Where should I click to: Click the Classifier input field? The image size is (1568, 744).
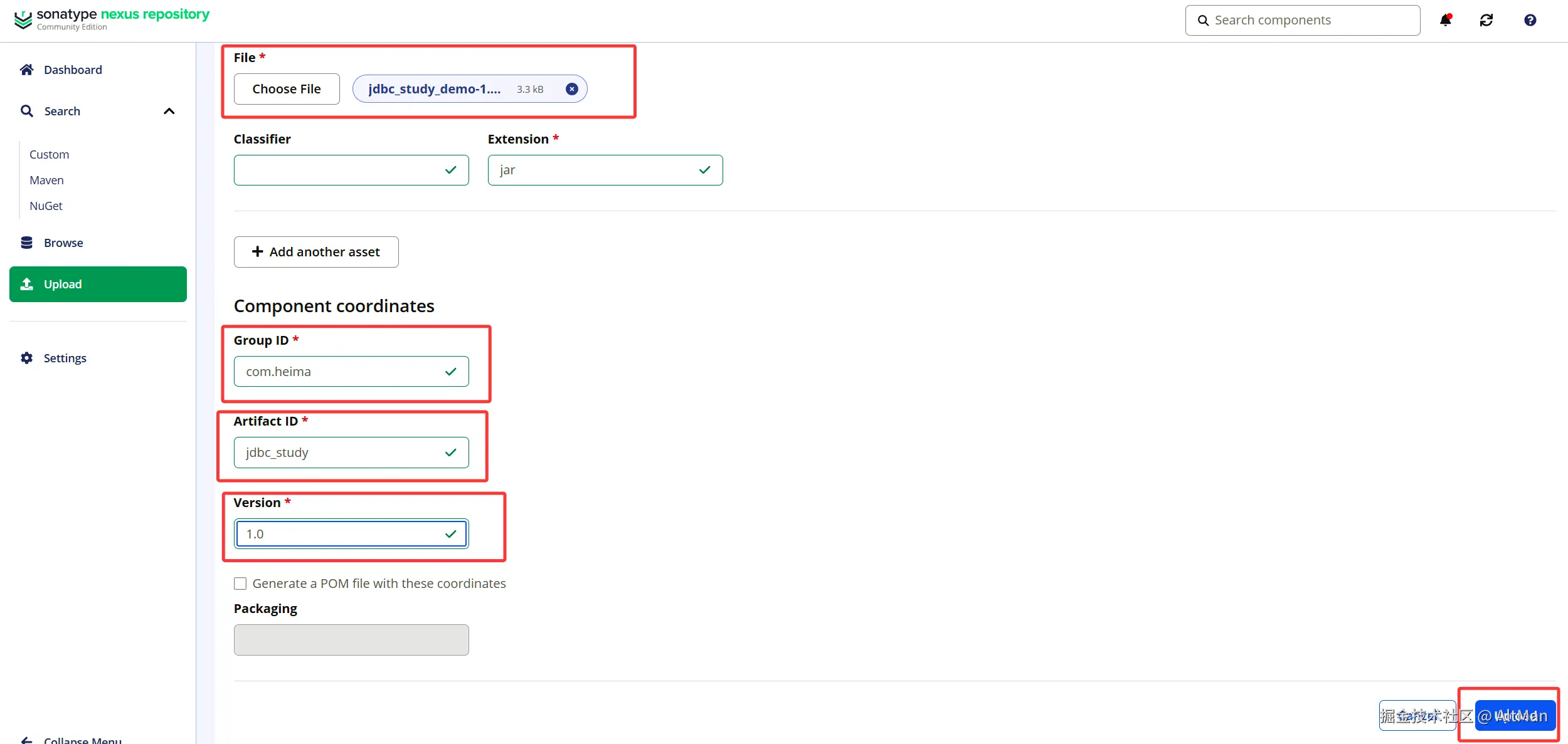click(x=339, y=170)
